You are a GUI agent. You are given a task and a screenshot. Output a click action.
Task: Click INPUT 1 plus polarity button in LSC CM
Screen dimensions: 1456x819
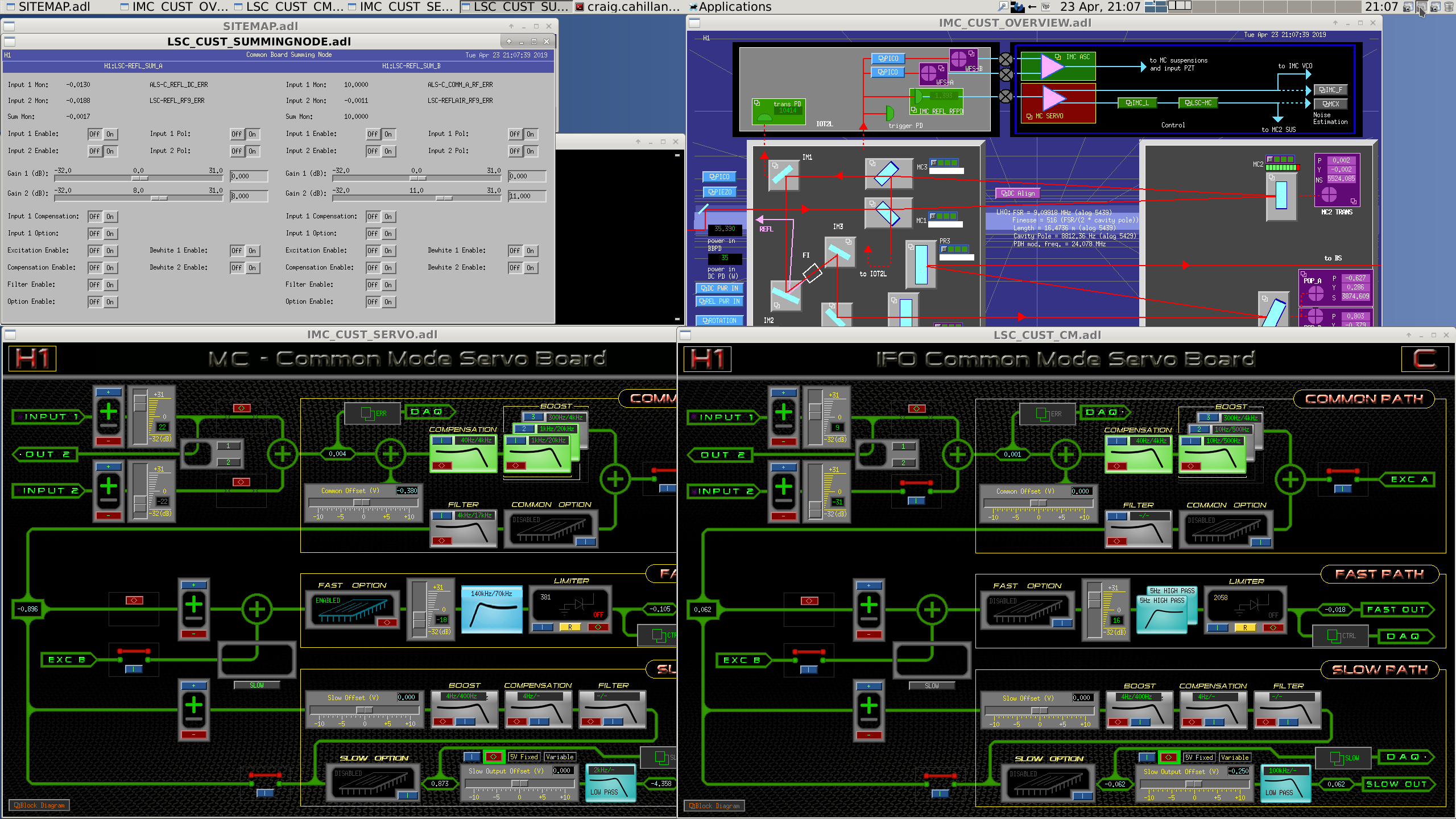click(x=783, y=393)
